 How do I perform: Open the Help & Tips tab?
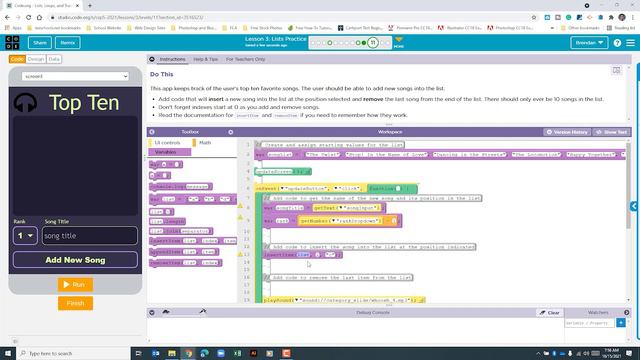click(x=206, y=59)
